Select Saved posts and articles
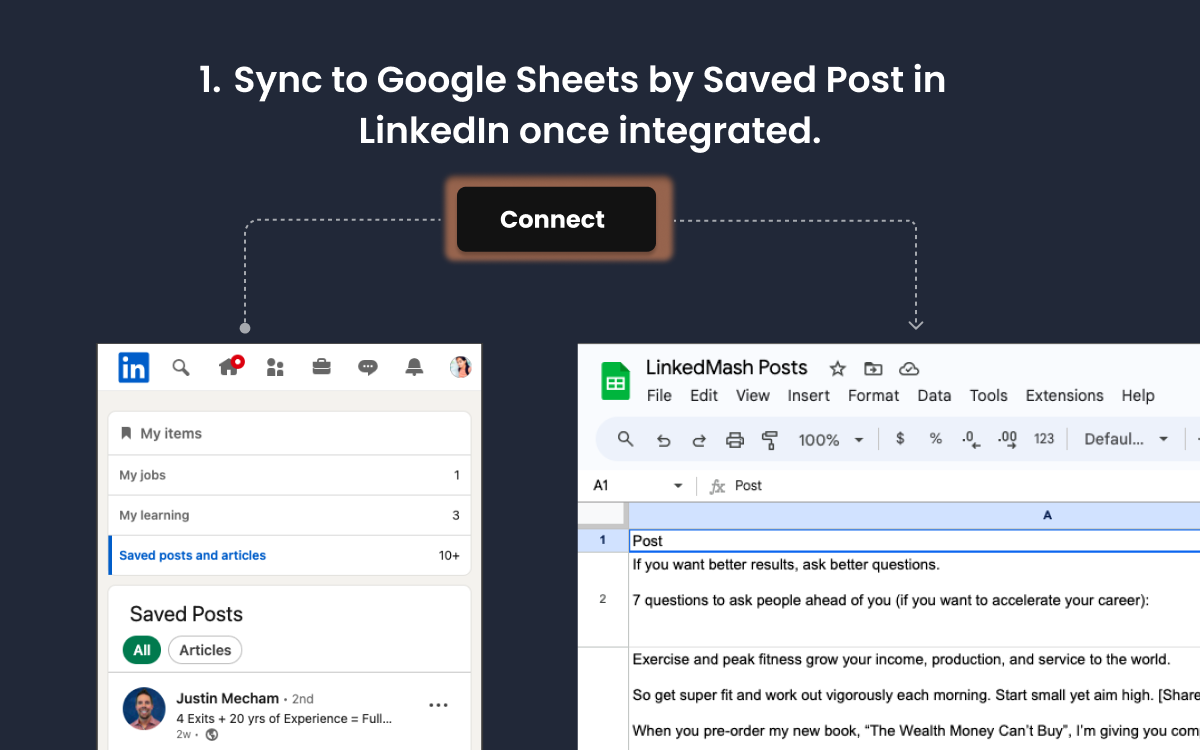 (x=289, y=555)
